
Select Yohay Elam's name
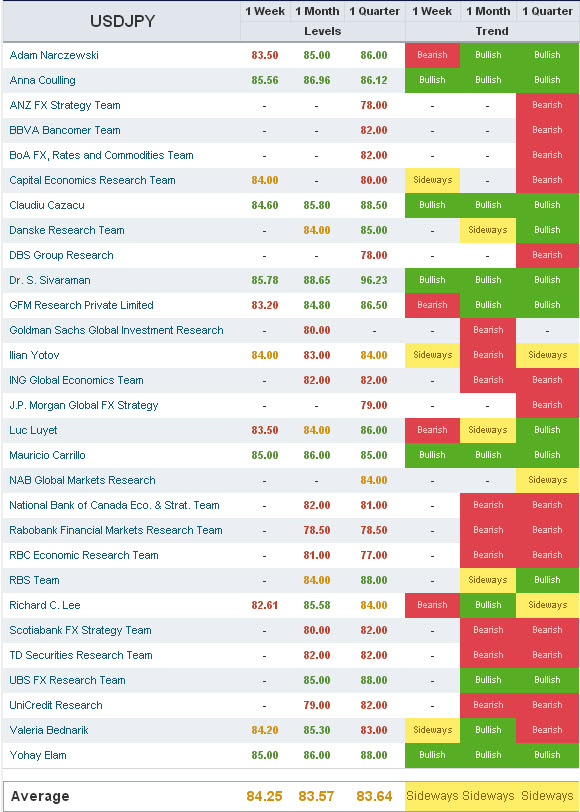(x=38, y=756)
